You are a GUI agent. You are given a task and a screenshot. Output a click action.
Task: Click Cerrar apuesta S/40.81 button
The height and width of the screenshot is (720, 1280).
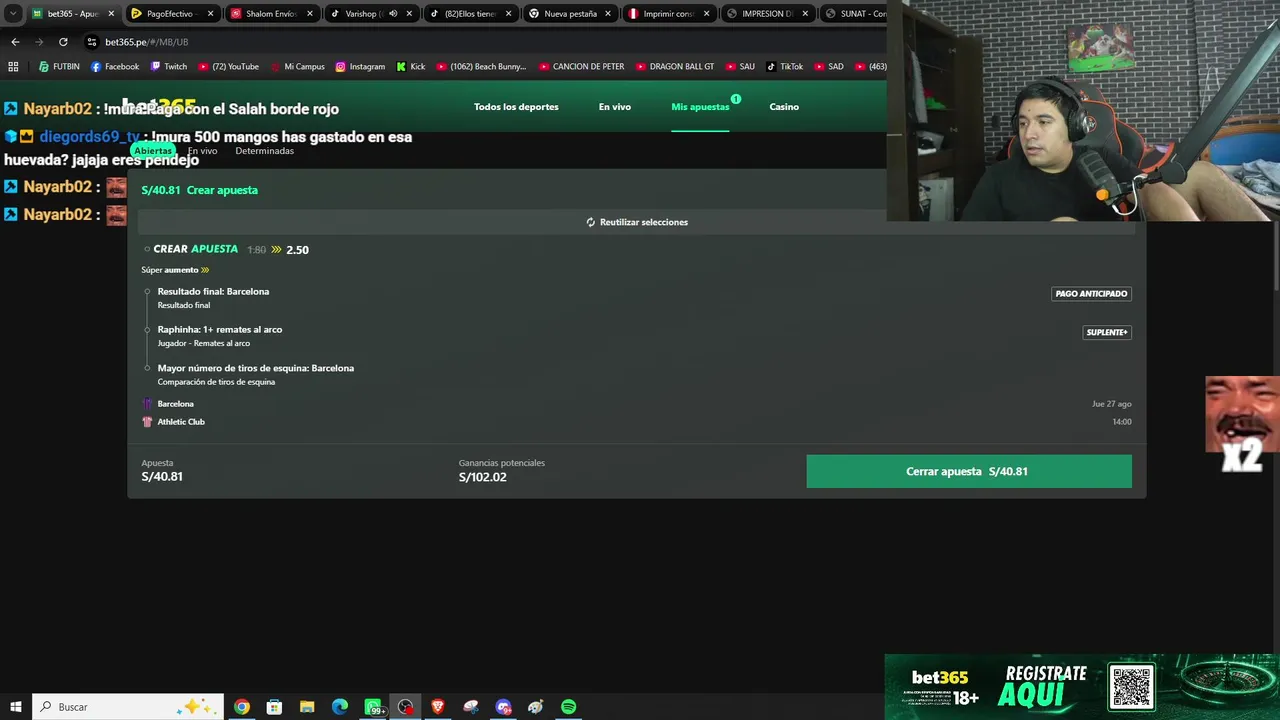(969, 471)
